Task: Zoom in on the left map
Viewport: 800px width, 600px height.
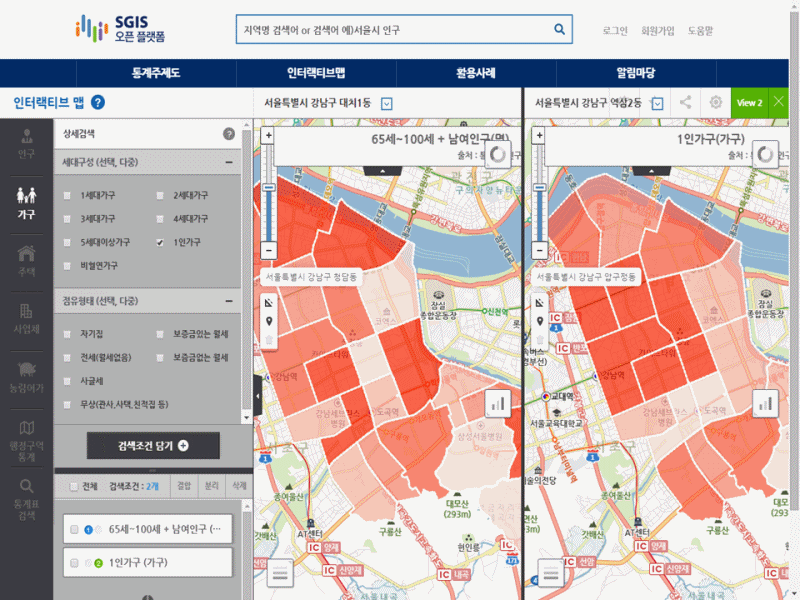Action: click(x=267, y=134)
